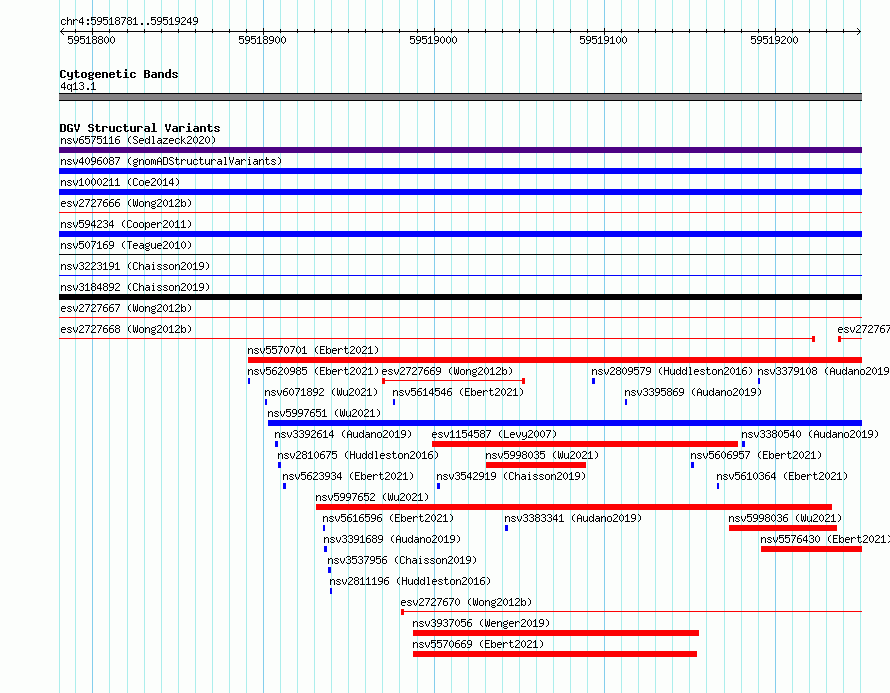Click the red nsv3937056 variant bar
This screenshot has height=693, width=890.
pos(556,633)
